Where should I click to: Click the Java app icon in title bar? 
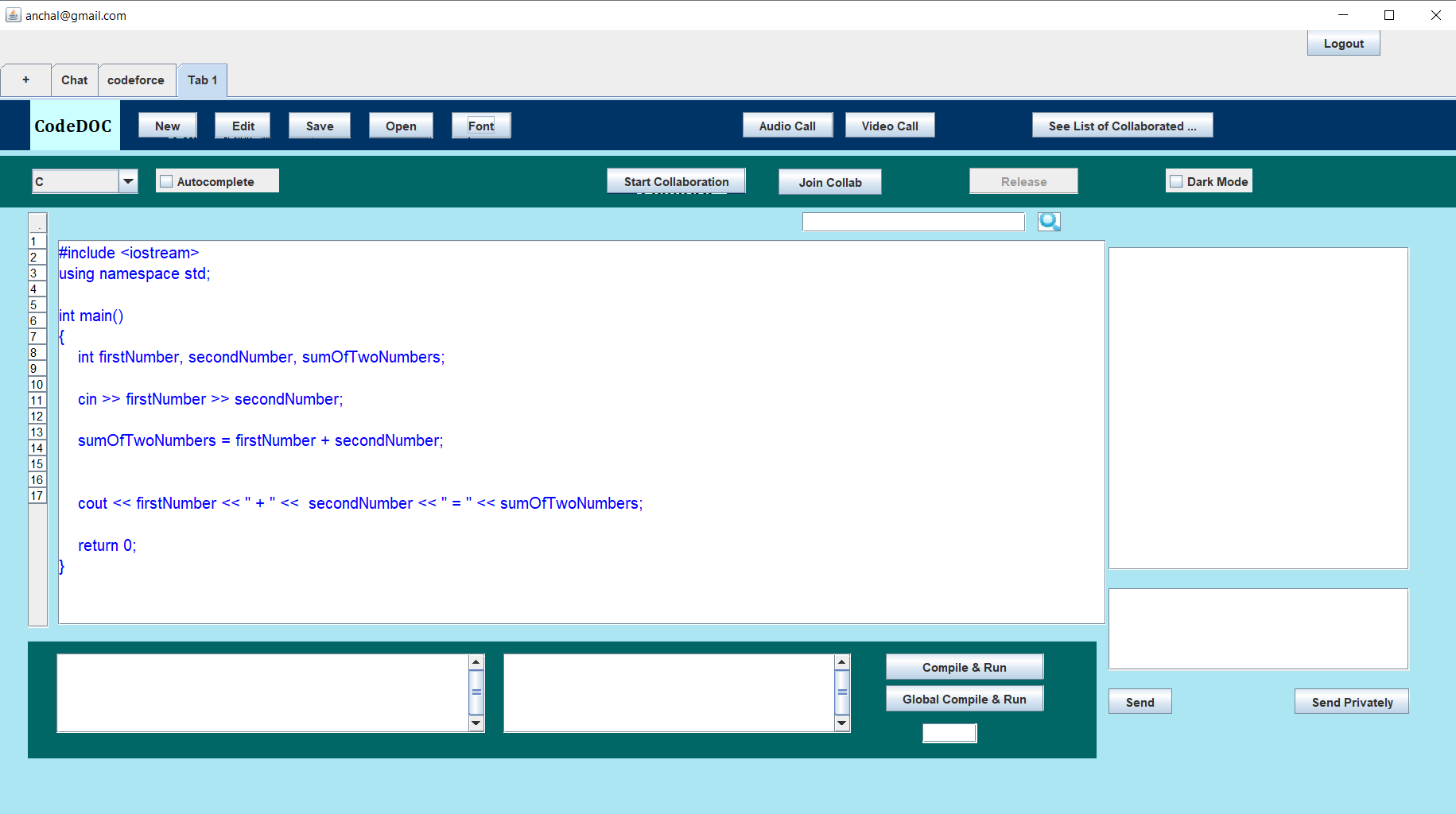[13, 15]
